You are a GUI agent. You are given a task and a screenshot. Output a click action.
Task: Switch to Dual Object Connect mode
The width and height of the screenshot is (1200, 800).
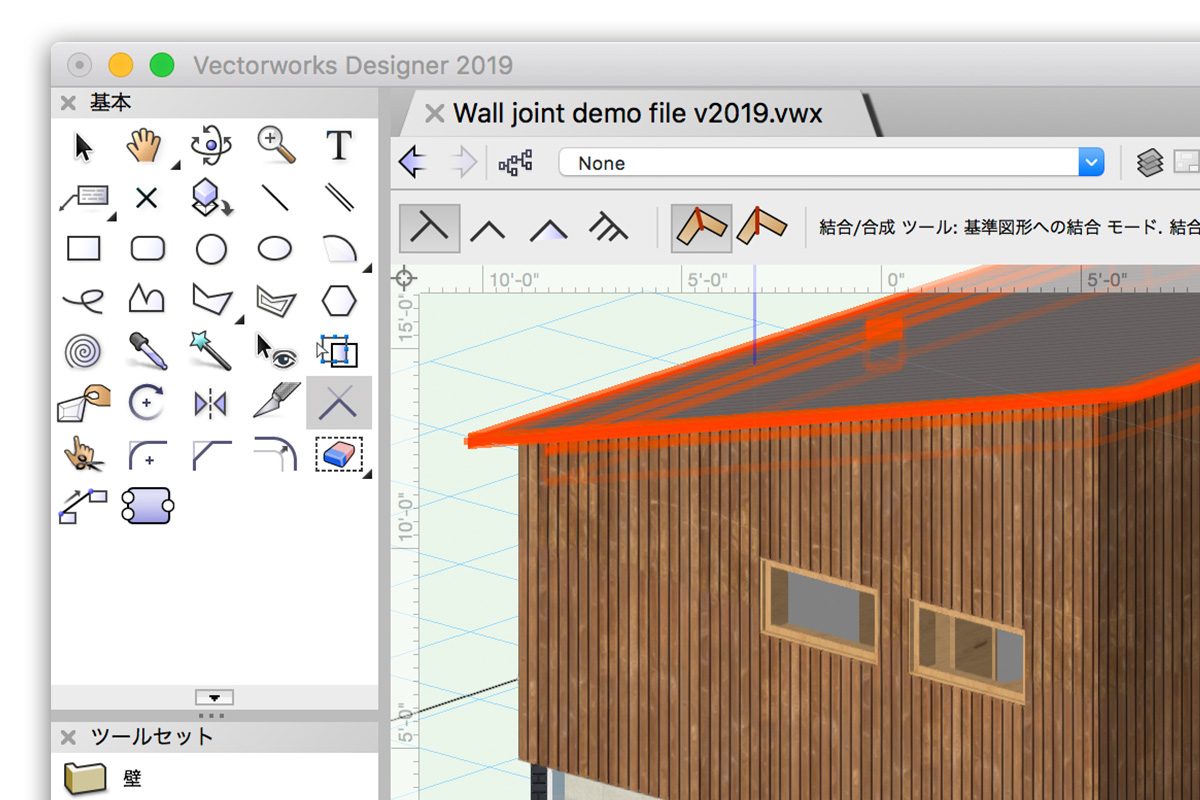click(x=488, y=229)
